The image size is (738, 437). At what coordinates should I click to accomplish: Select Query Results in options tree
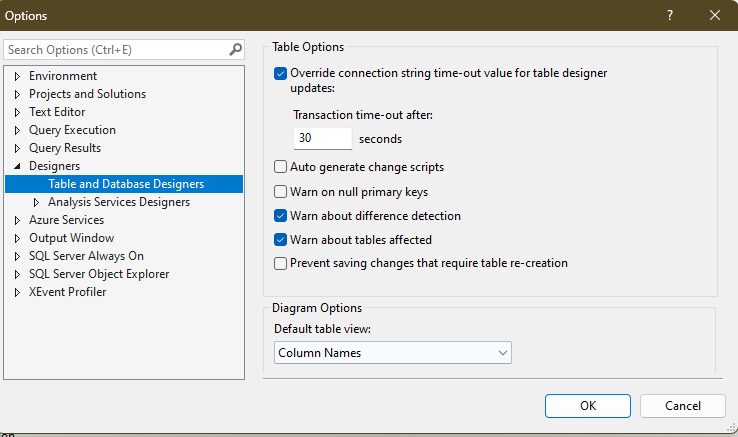[x=65, y=148]
